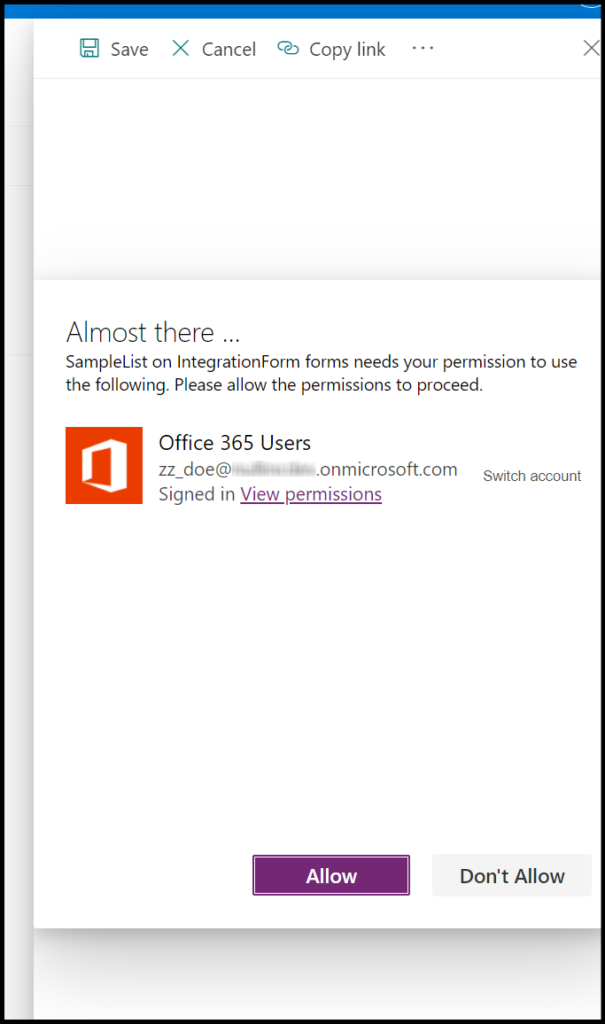Click the Save text label

click(x=129, y=50)
